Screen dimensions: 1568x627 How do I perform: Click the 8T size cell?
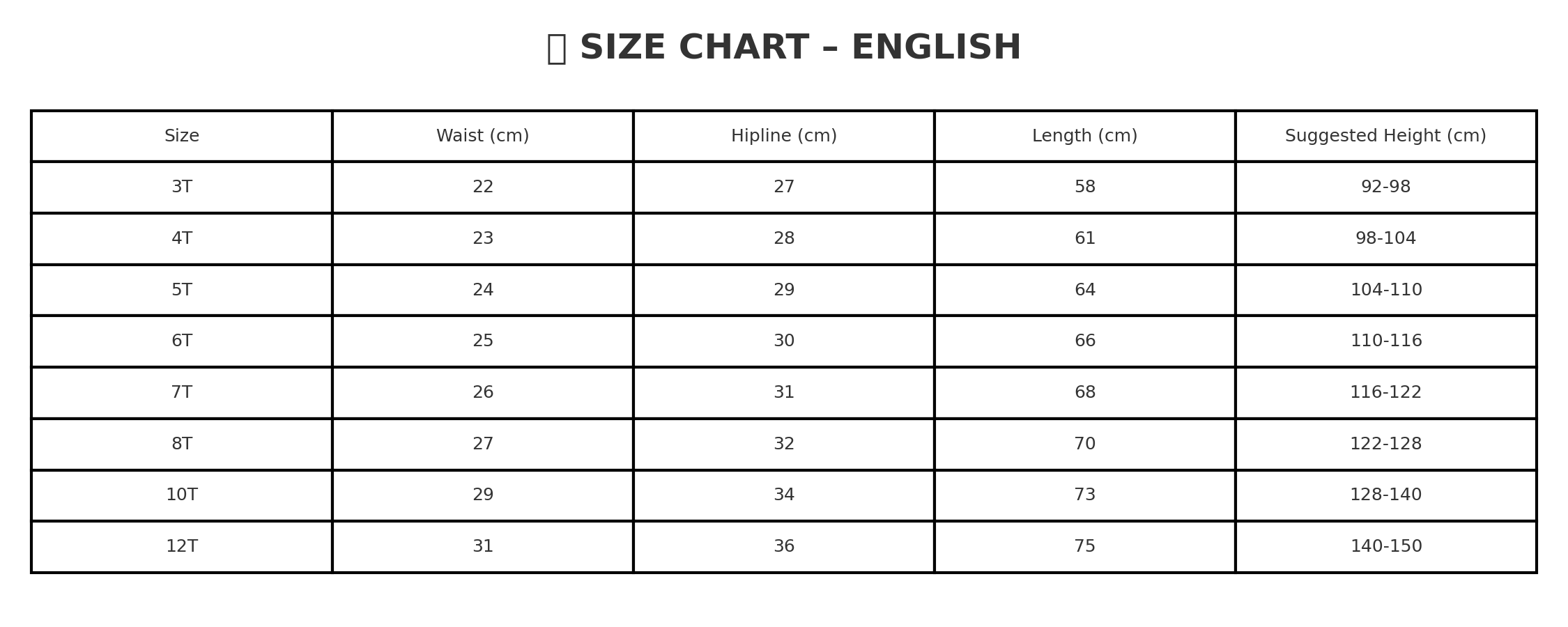click(x=182, y=444)
